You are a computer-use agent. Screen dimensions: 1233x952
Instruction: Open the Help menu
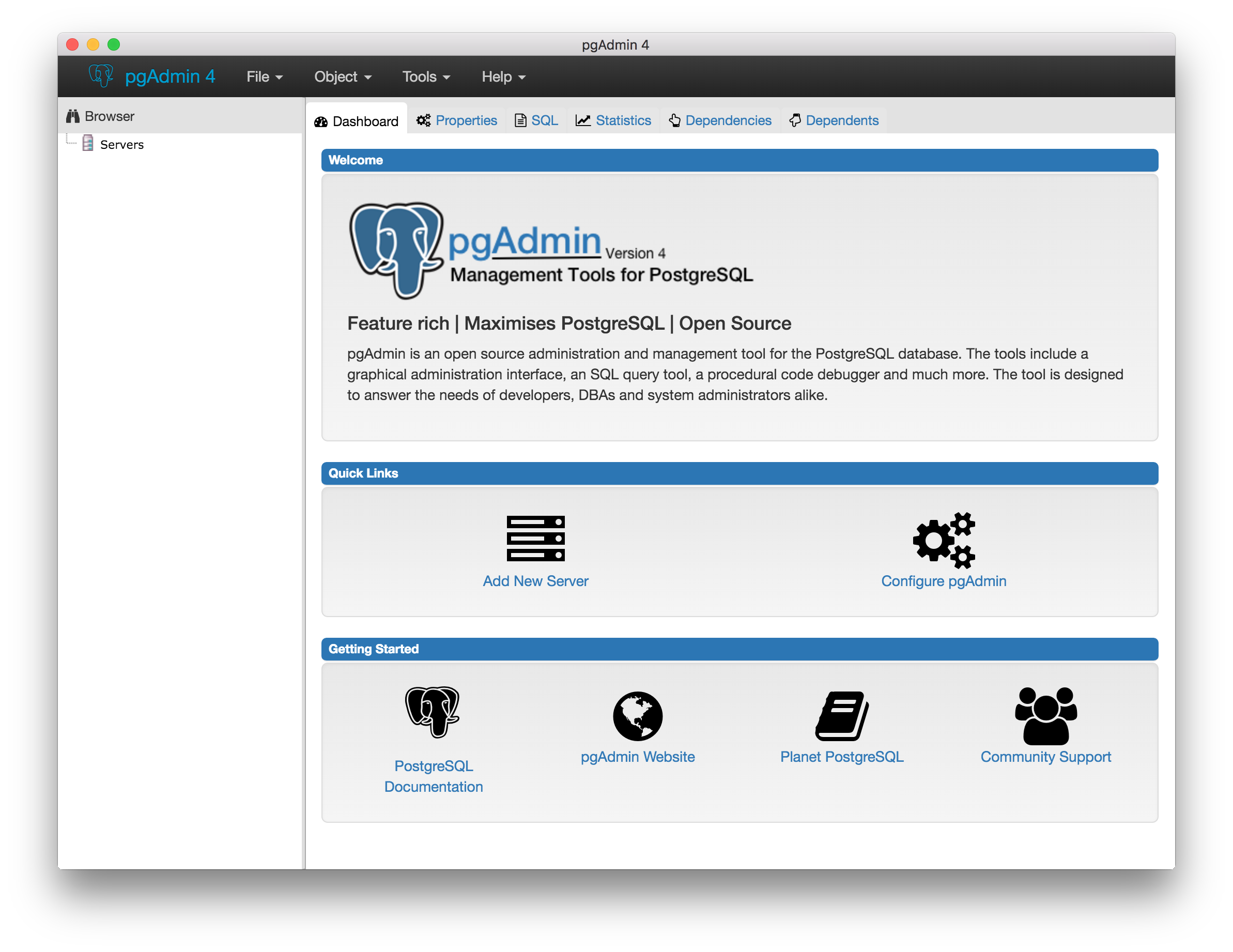point(503,76)
